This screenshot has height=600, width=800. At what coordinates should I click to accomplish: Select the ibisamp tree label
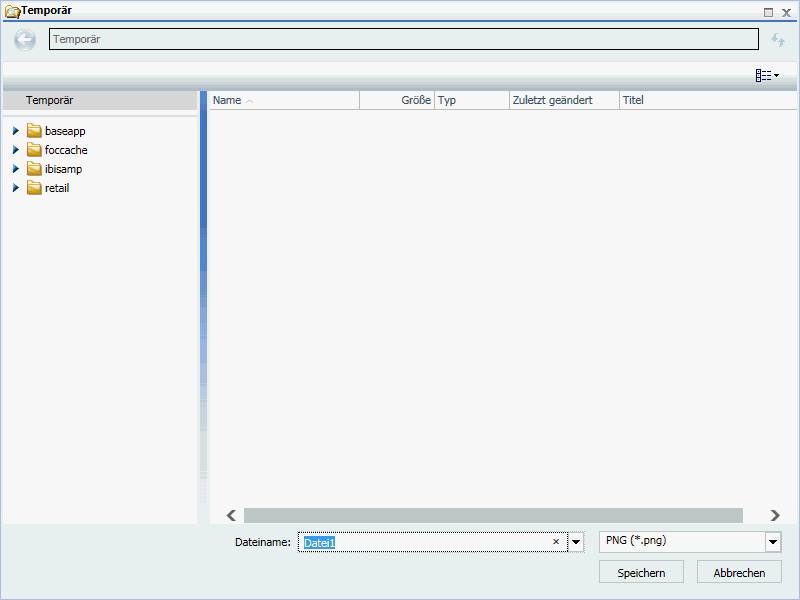pyautogui.click(x=63, y=169)
